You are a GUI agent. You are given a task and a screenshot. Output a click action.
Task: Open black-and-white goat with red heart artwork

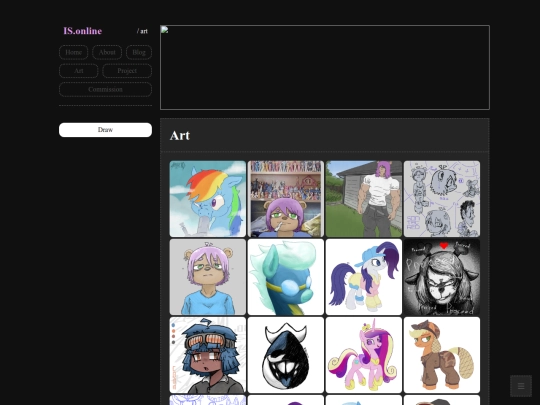442,277
